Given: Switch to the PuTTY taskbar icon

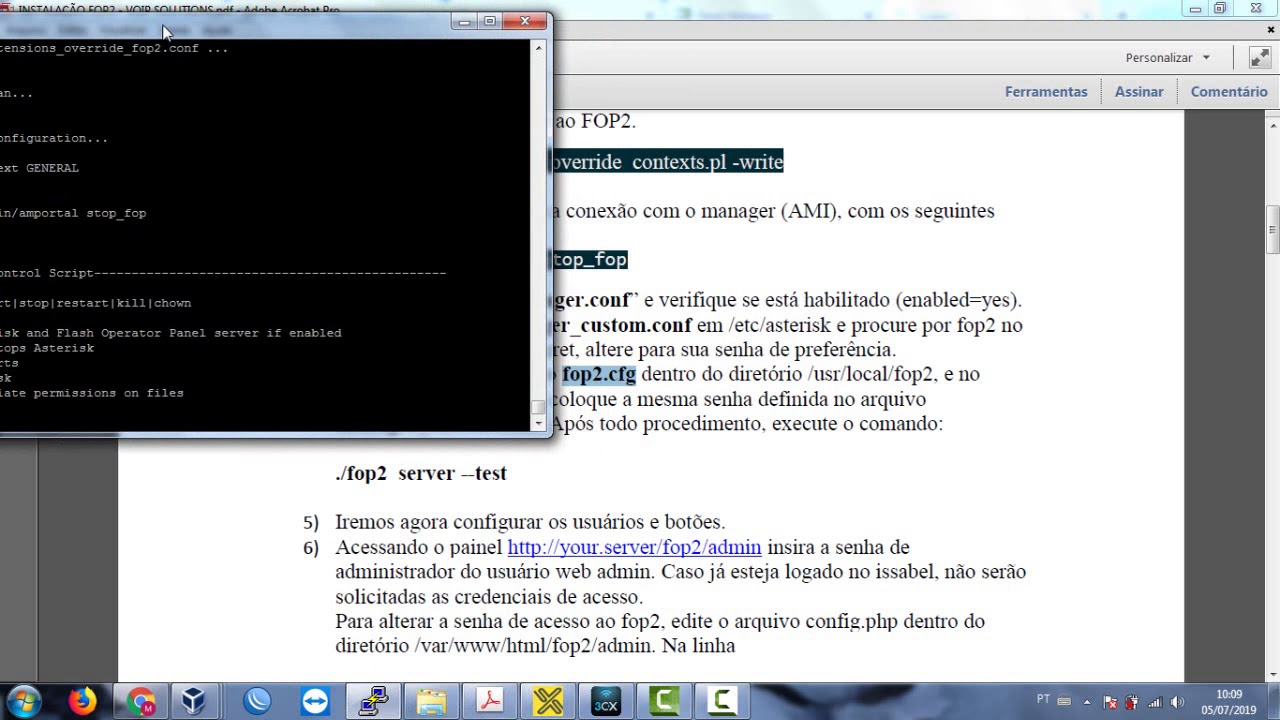Looking at the screenshot, I should click(373, 701).
